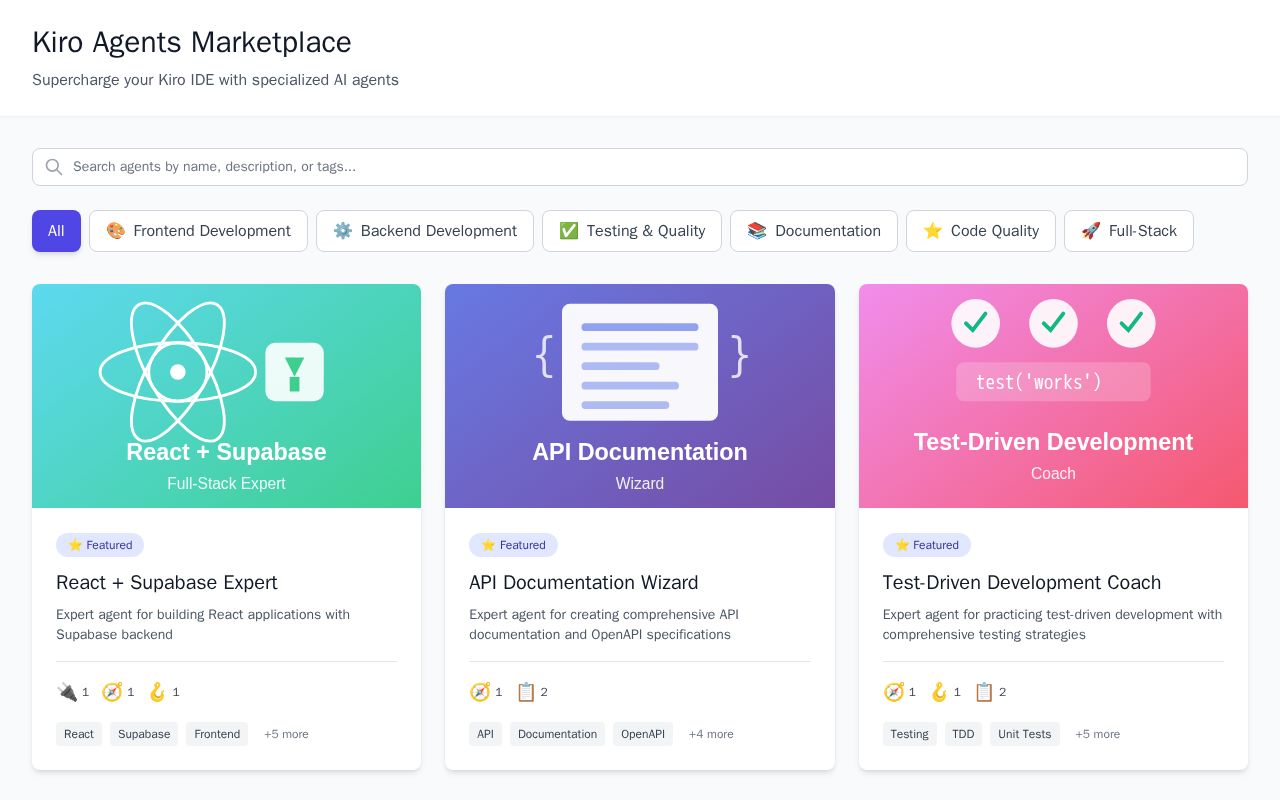Click the clipboard icon on Test-Driven Development card
This screenshot has width=1280, height=800.
pos(984,692)
